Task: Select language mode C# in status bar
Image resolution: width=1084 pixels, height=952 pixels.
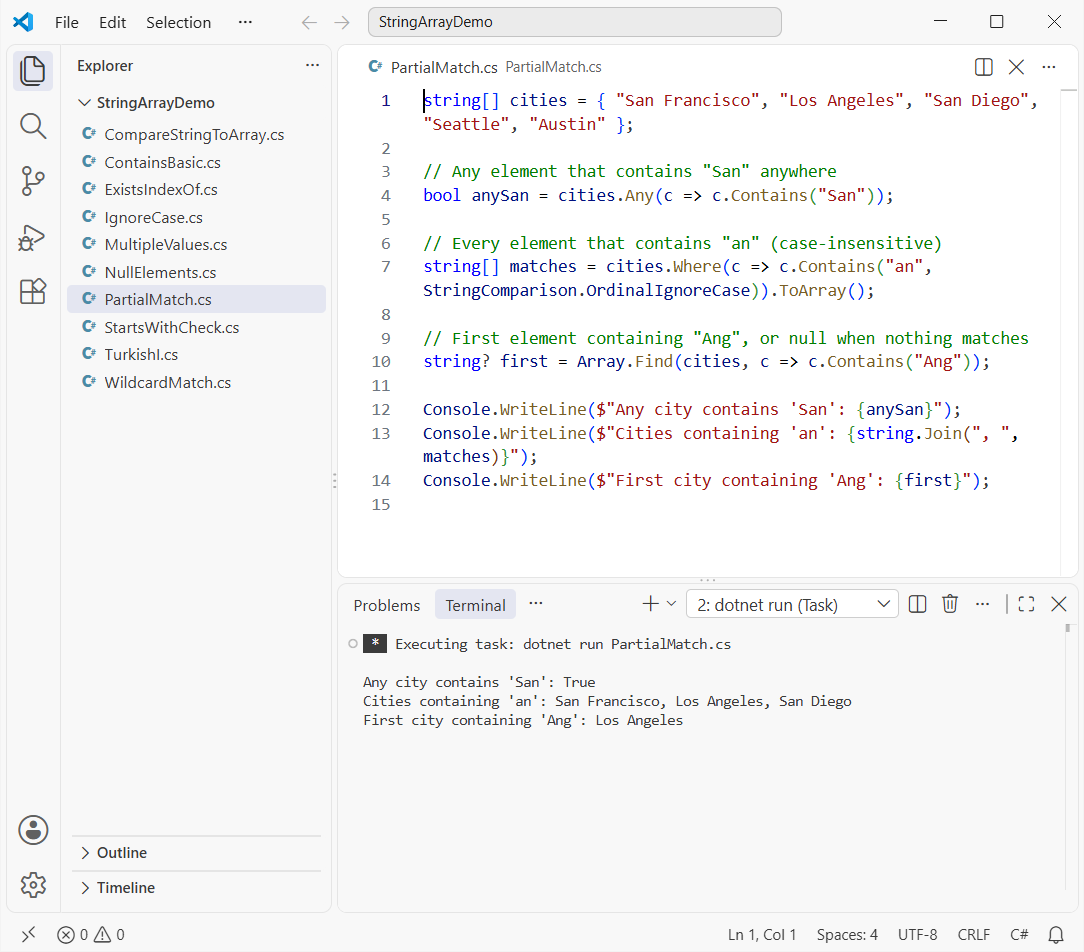Action: pos(1019,935)
